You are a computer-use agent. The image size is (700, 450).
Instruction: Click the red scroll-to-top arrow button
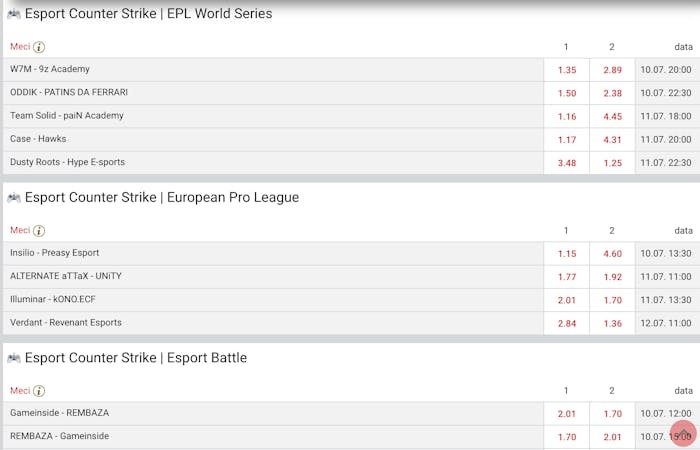click(683, 433)
